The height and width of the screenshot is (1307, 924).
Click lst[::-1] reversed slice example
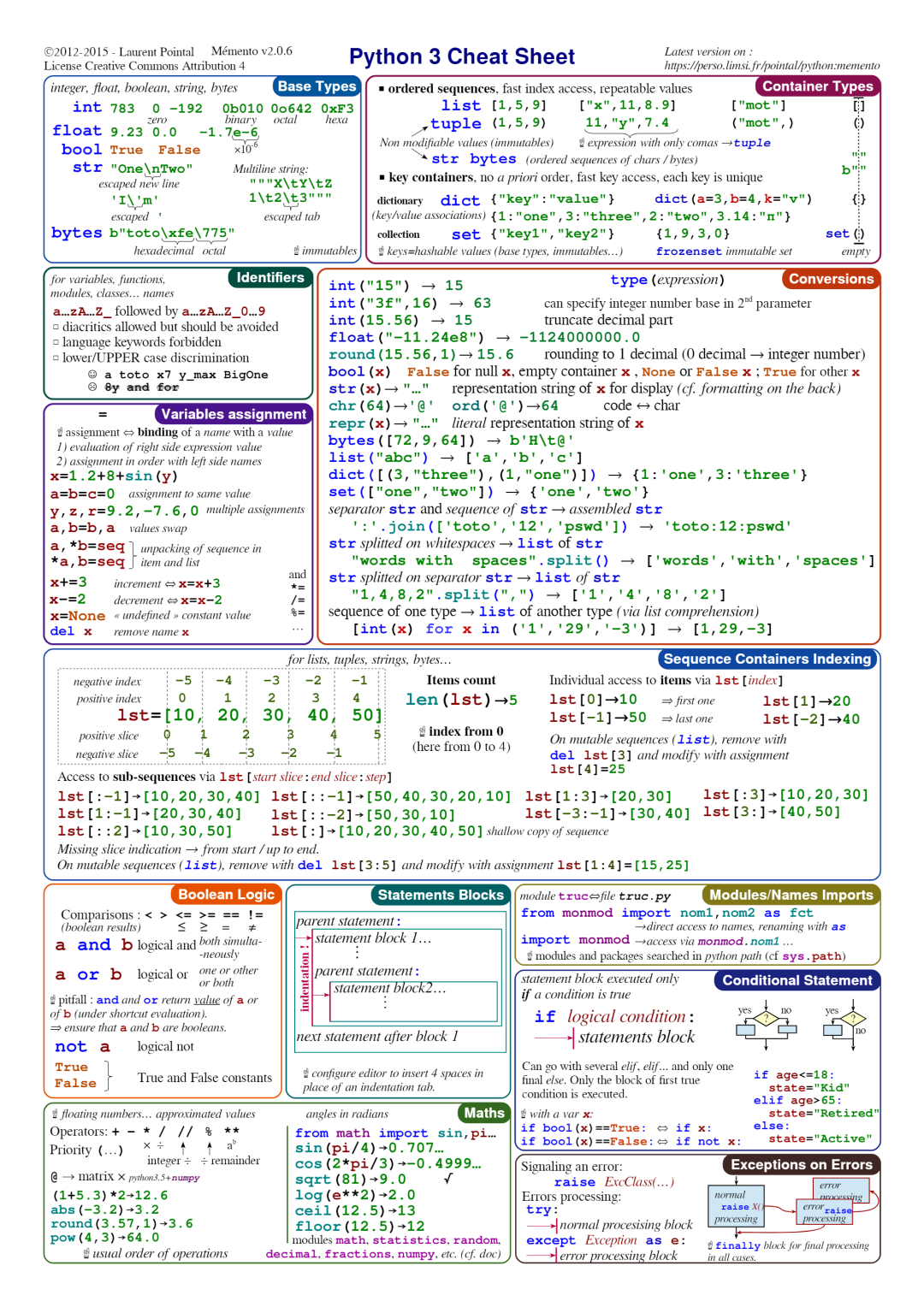click(x=391, y=796)
